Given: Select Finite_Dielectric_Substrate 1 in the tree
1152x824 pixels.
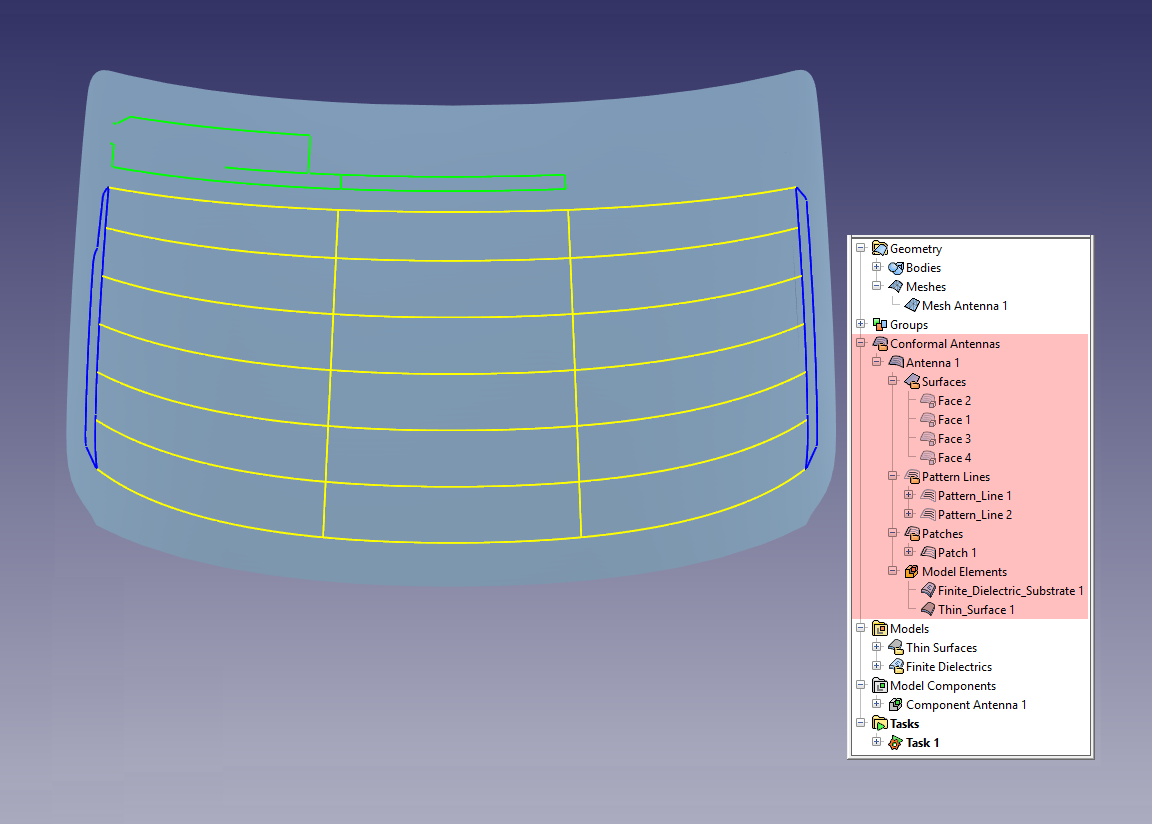Looking at the screenshot, I should pos(1010,591).
